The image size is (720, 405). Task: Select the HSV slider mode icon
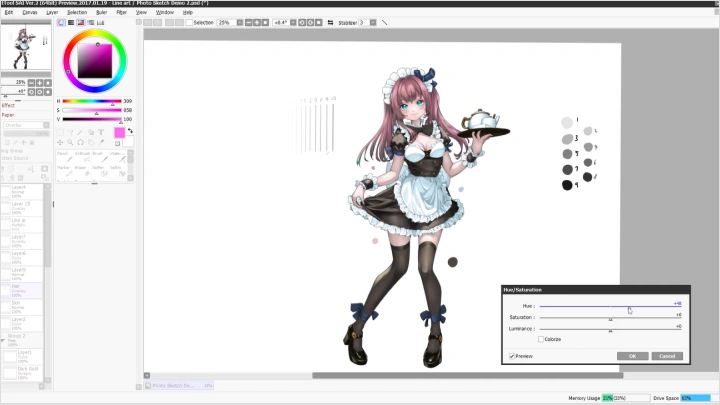pos(81,22)
